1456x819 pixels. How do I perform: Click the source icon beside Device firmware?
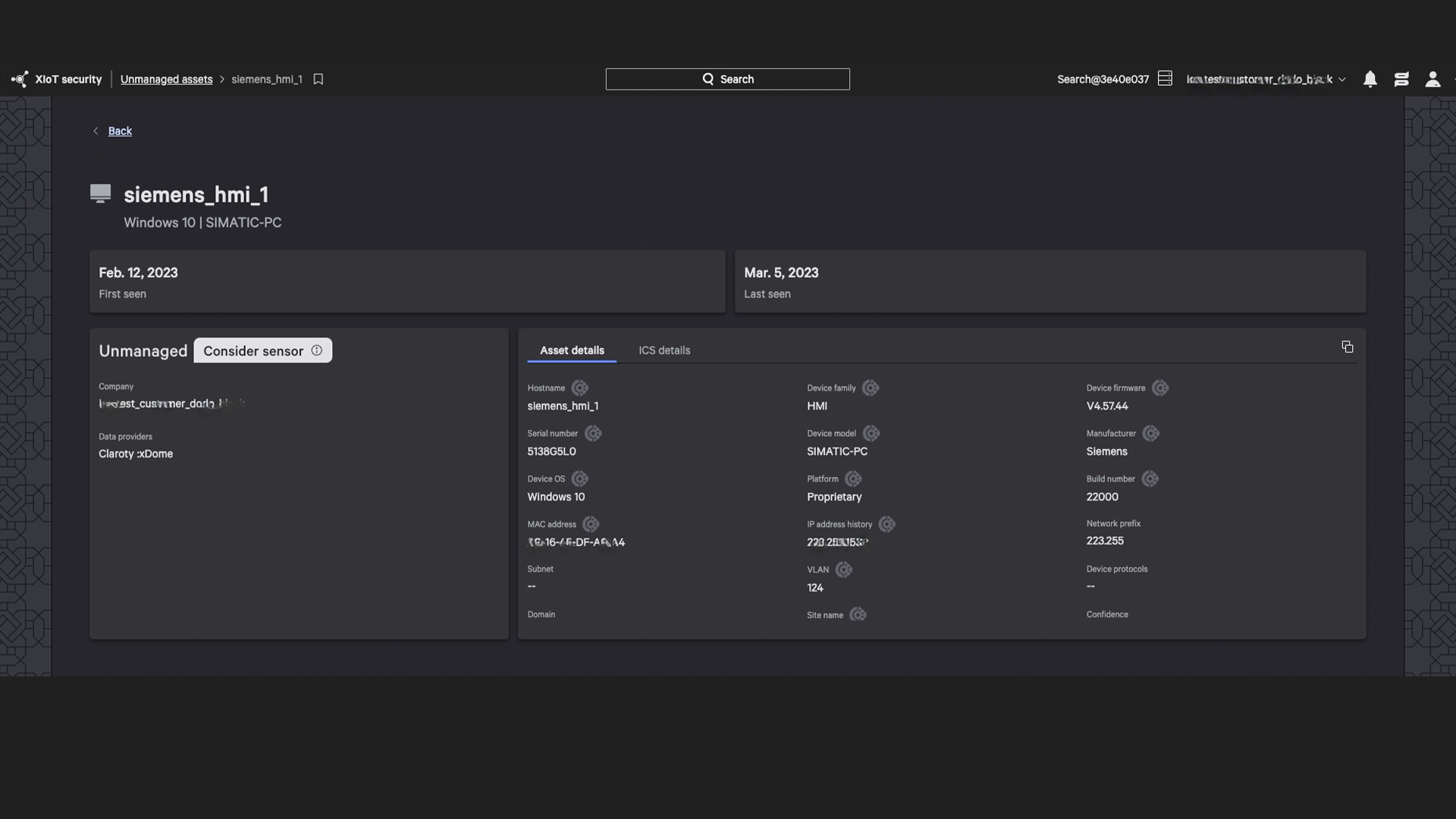pyautogui.click(x=1159, y=388)
